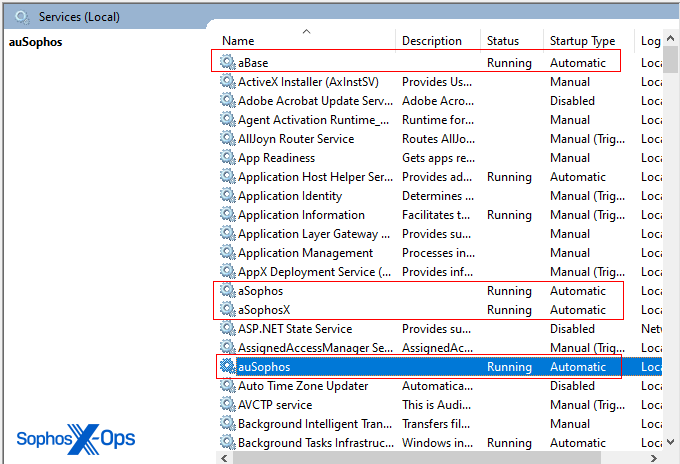Click gear icon of Background Intelligent Transfer
The height and width of the screenshot is (464, 680).
coord(228,423)
